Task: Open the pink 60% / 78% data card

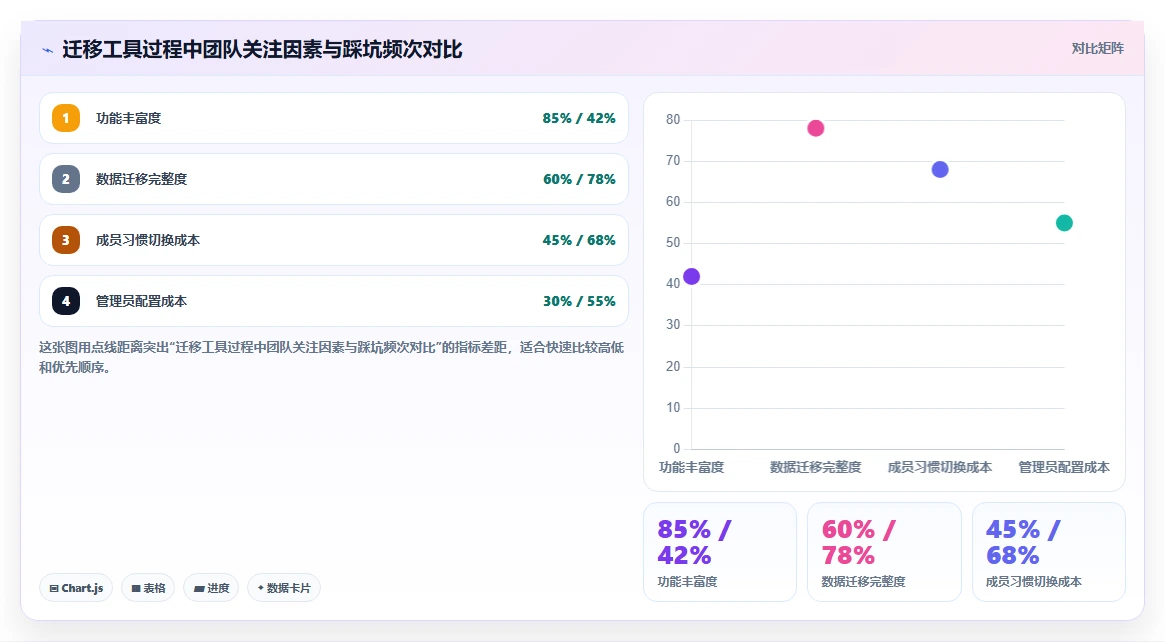Action: coord(884,552)
